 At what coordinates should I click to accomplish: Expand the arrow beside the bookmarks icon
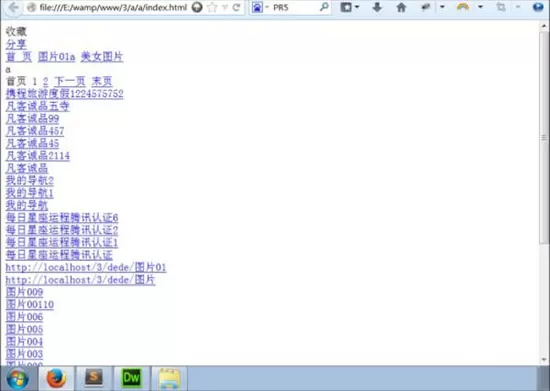click(357, 7)
